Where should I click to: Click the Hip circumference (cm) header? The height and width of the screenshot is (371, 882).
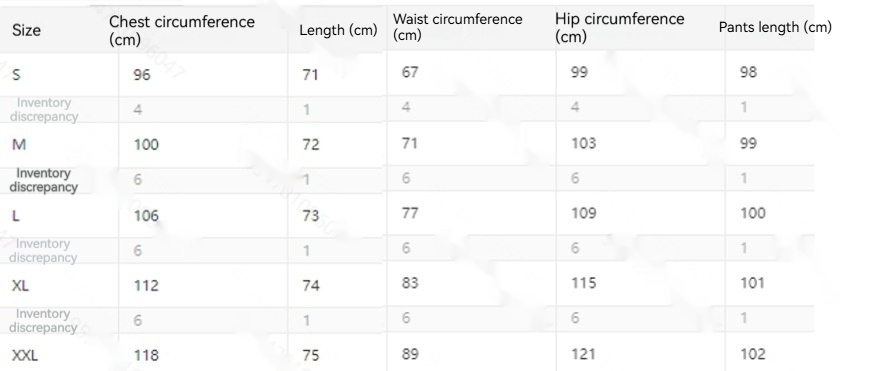point(619,27)
